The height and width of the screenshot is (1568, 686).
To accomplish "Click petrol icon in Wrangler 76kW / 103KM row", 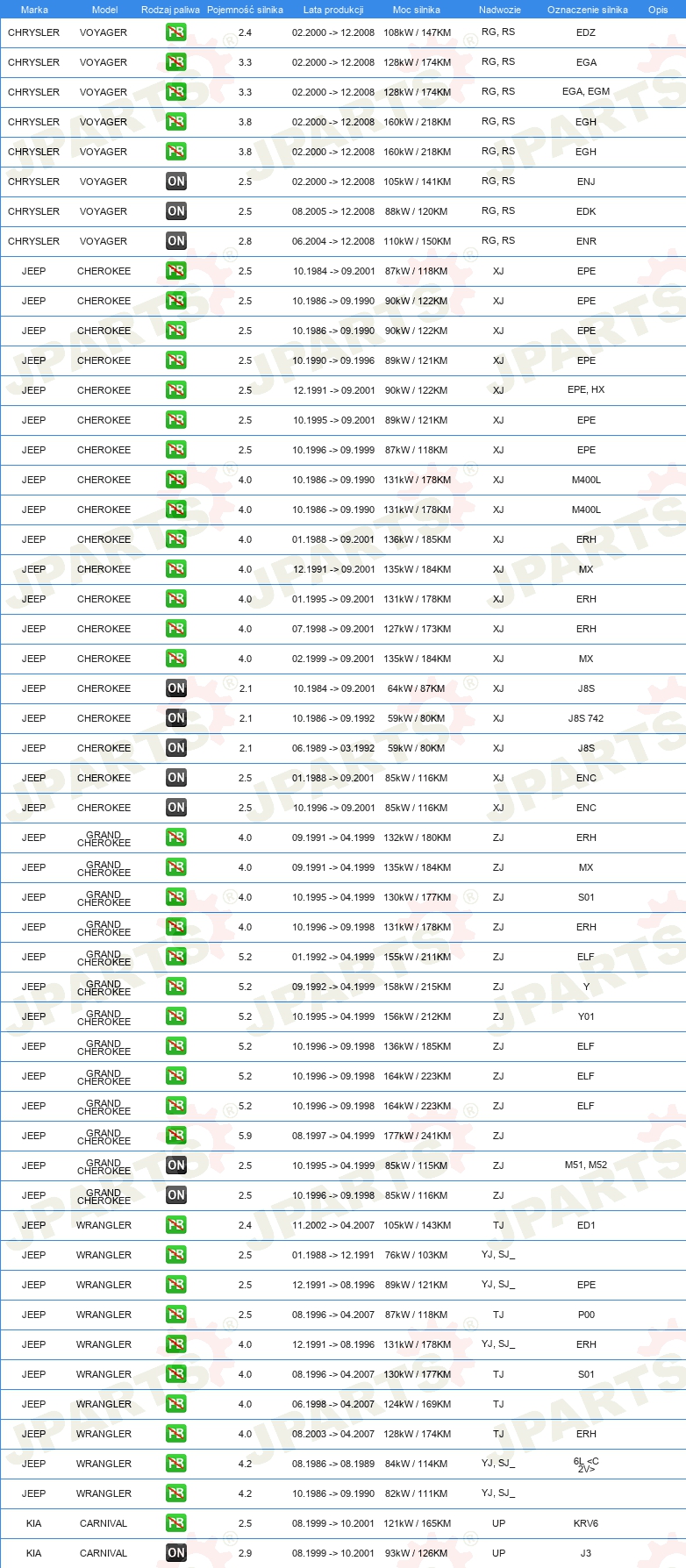I will pos(176,1255).
